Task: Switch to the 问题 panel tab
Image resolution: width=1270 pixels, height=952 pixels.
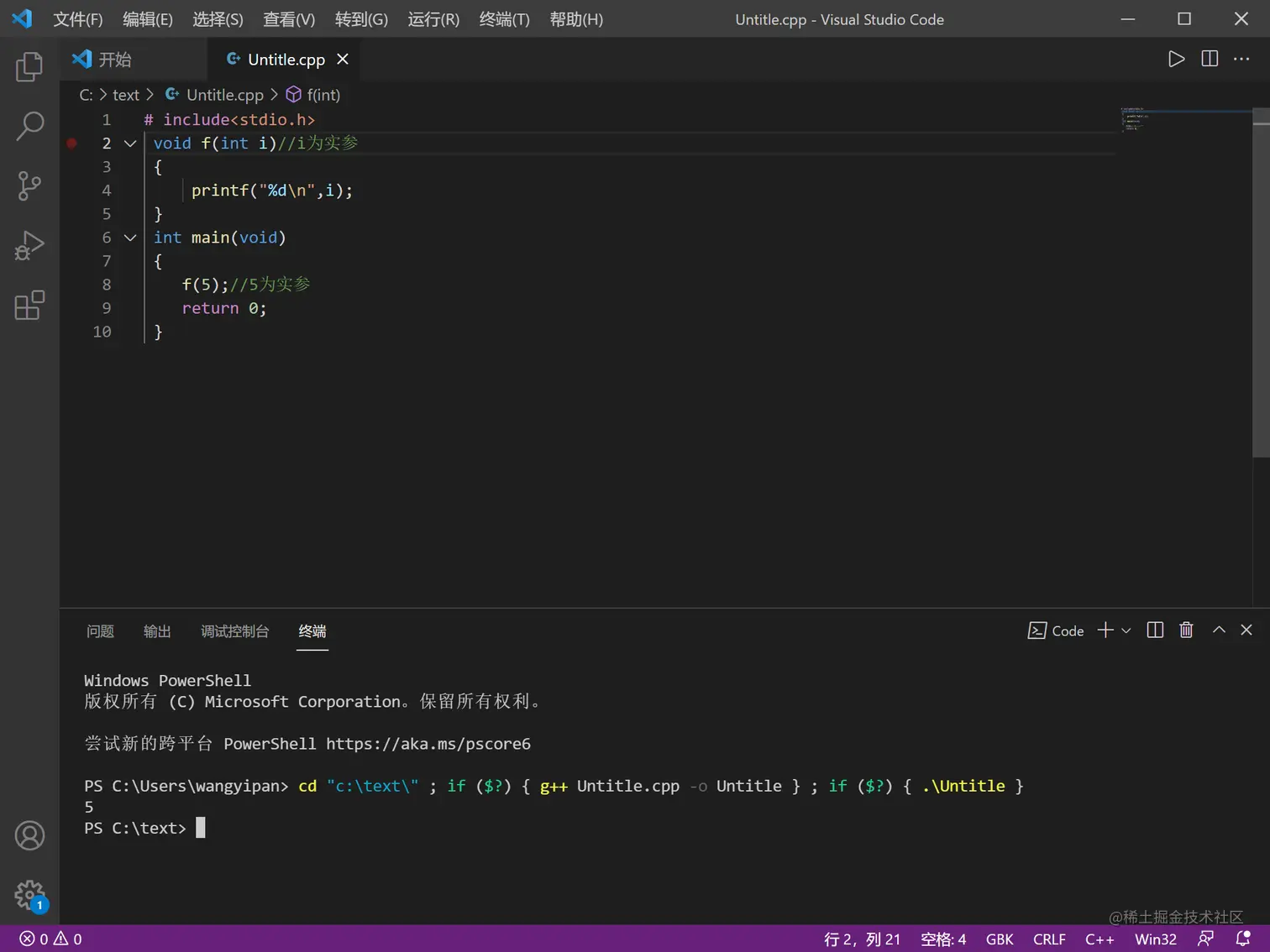Action: click(x=100, y=631)
